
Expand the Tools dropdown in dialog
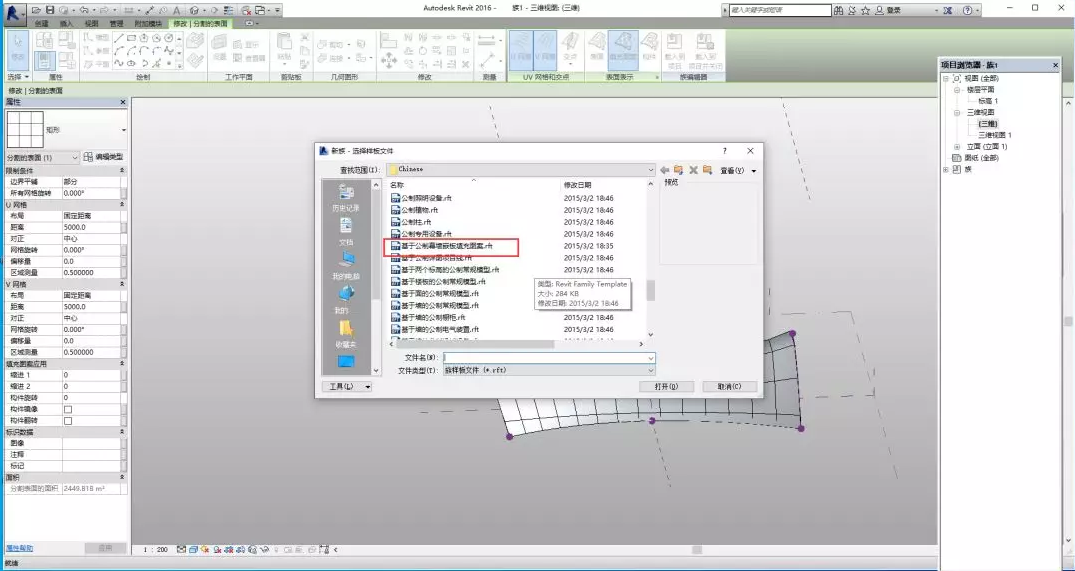click(x=348, y=386)
